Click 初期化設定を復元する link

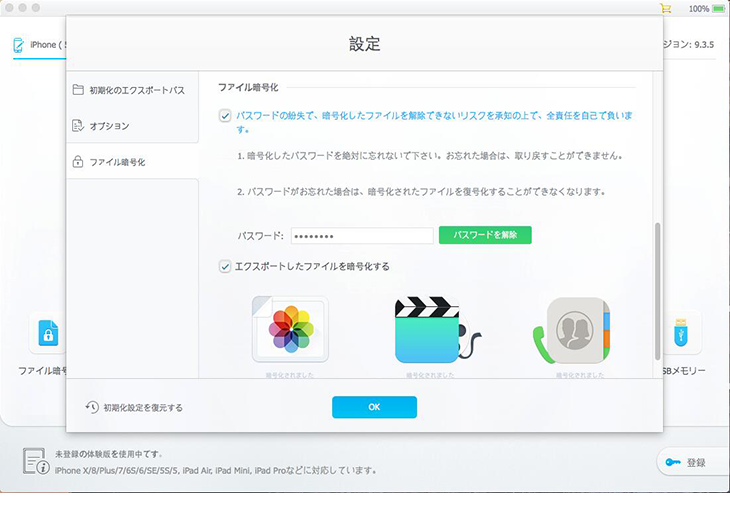click(143, 408)
